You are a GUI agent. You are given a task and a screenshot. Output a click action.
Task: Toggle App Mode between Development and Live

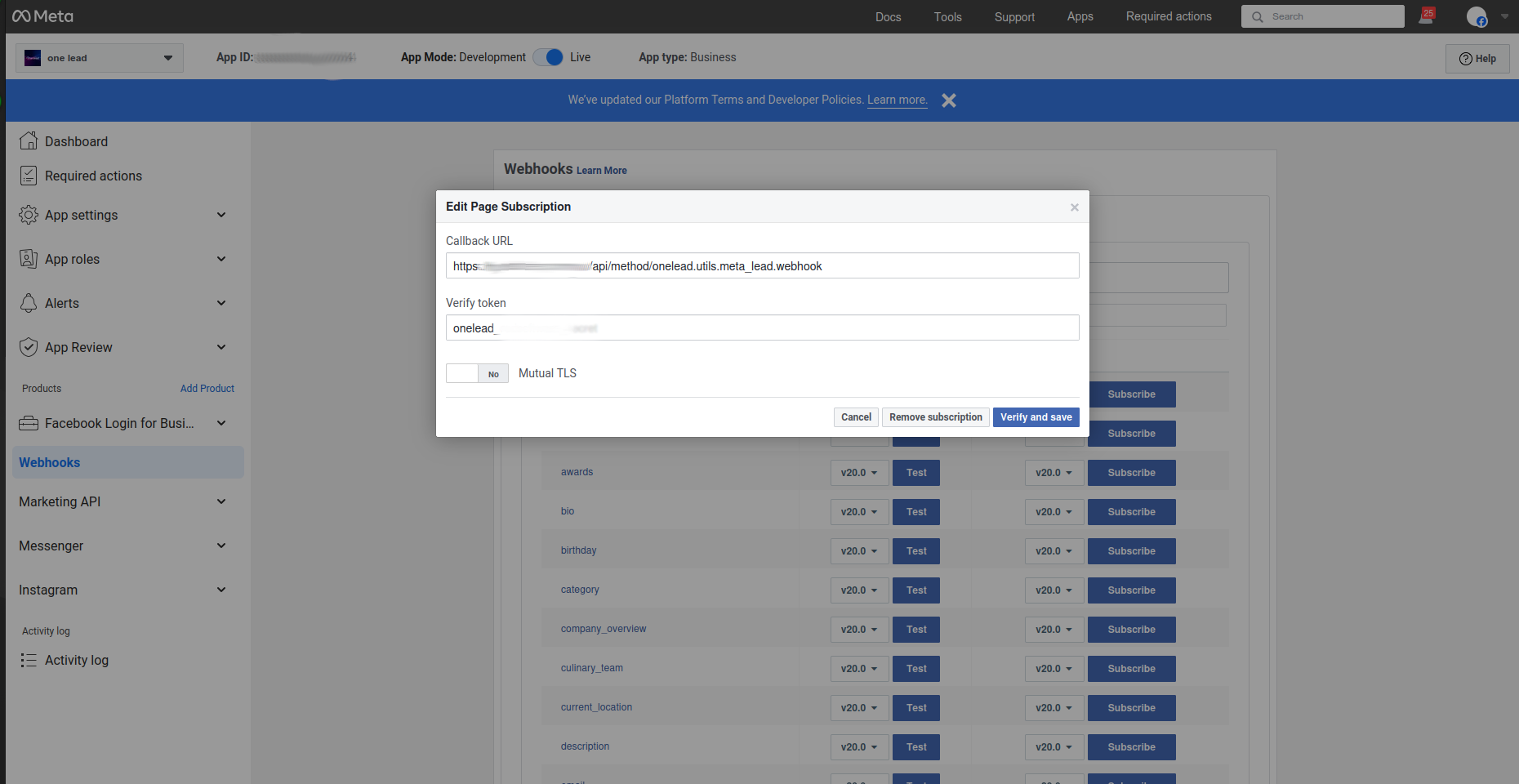[548, 57]
